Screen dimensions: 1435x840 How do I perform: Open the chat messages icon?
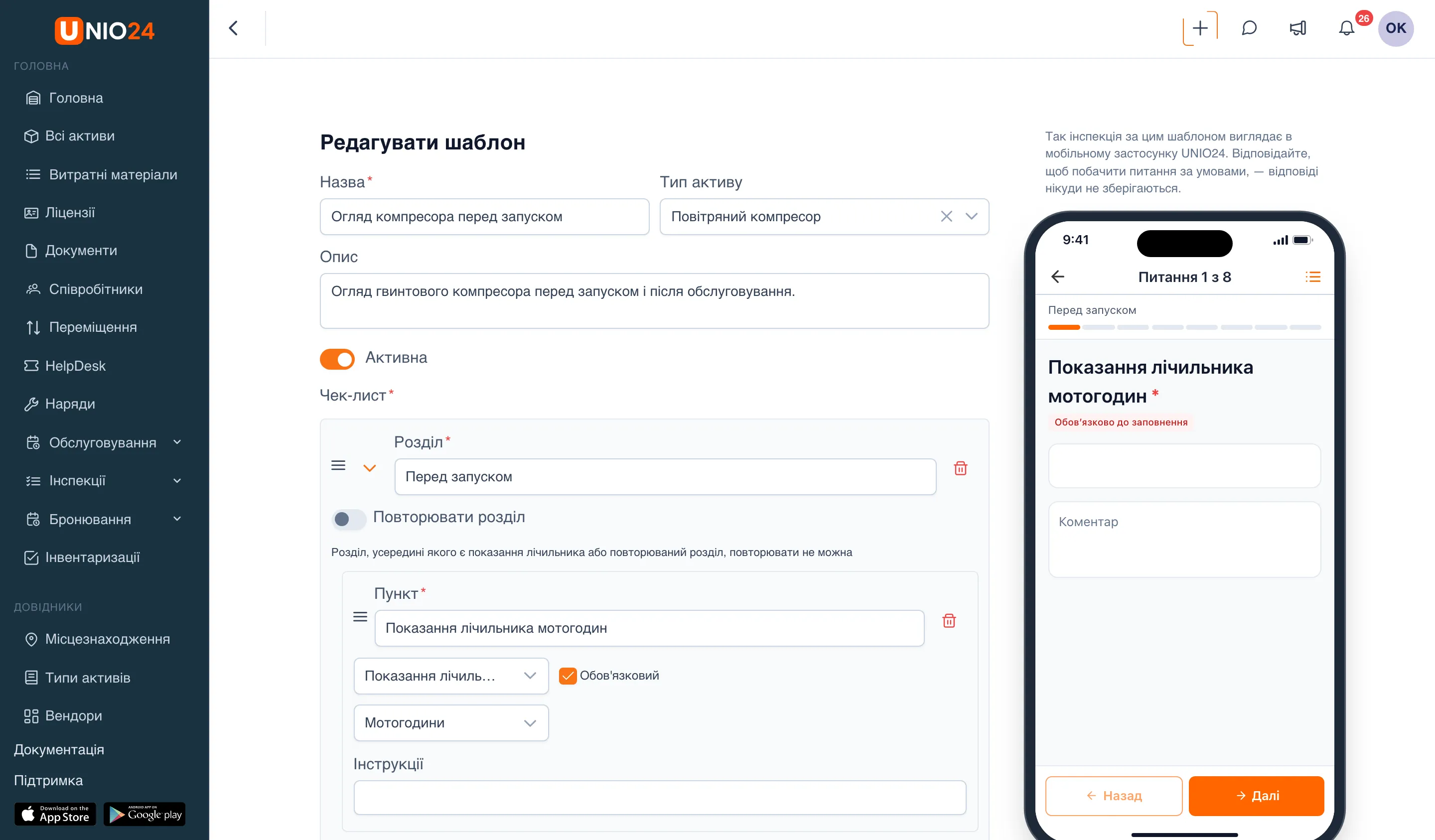point(1249,28)
